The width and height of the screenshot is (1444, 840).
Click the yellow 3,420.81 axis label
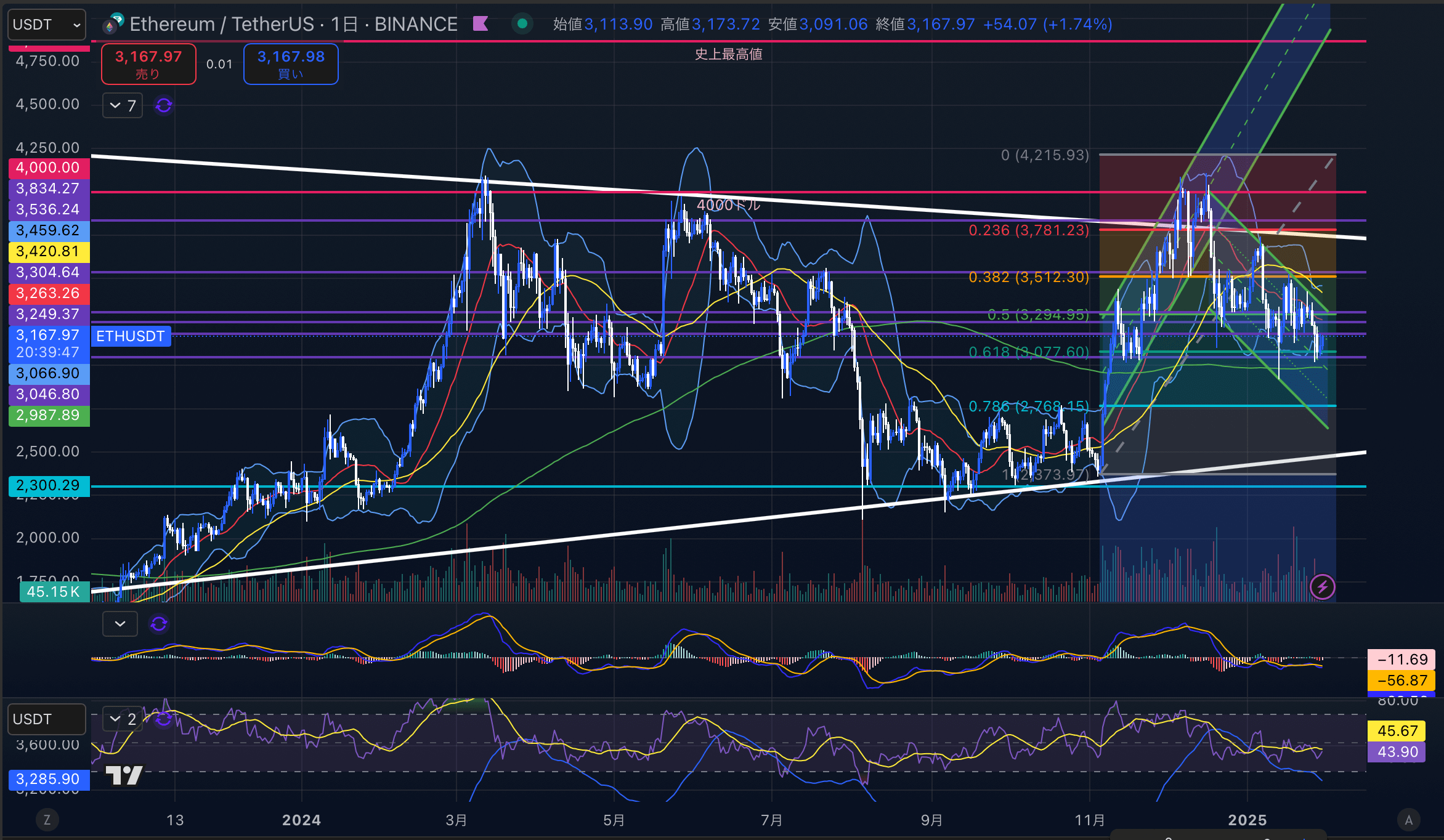pyautogui.click(x=49, y=251)
